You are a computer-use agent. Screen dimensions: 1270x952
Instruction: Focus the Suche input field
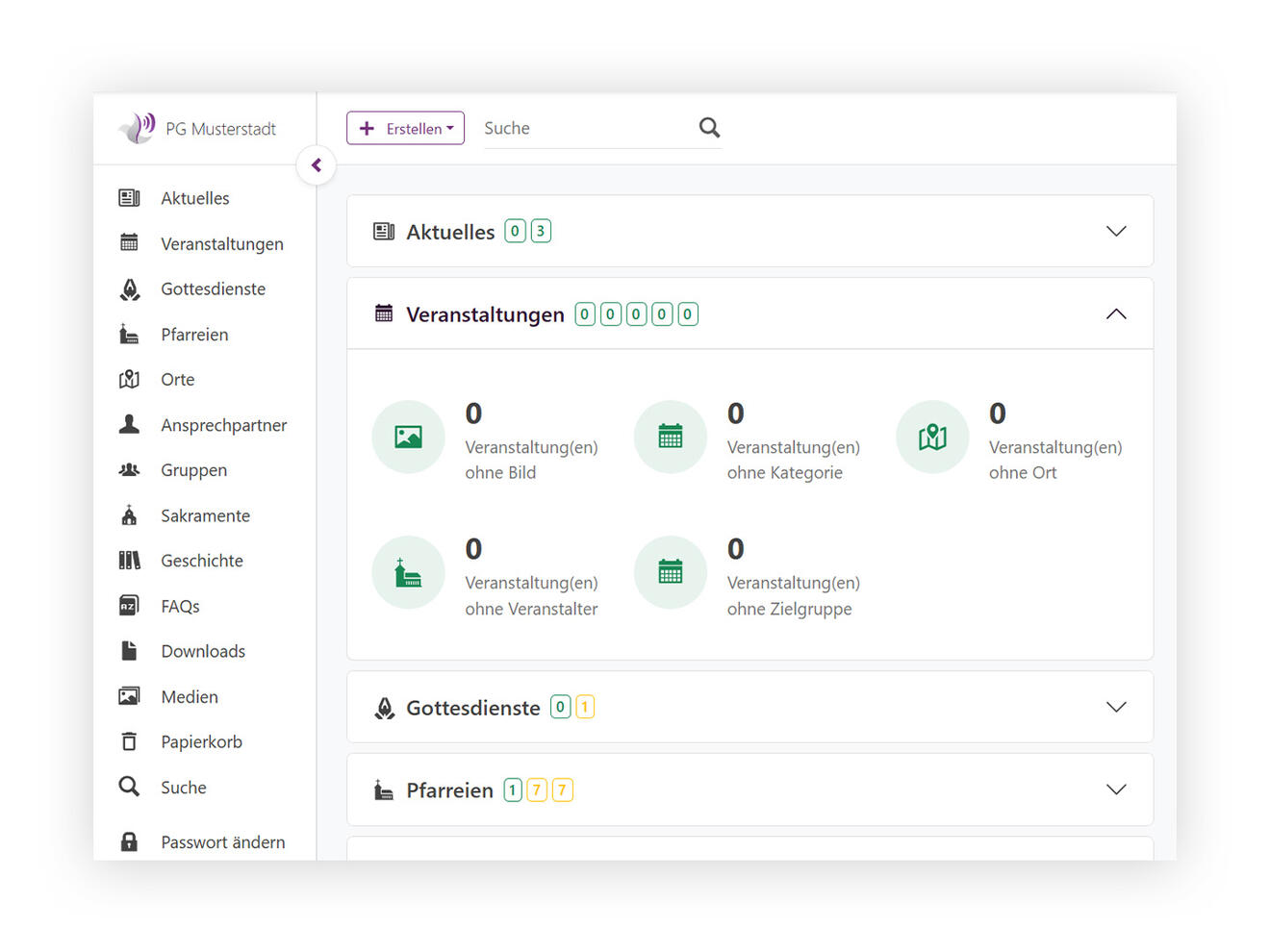pos(588,129)
